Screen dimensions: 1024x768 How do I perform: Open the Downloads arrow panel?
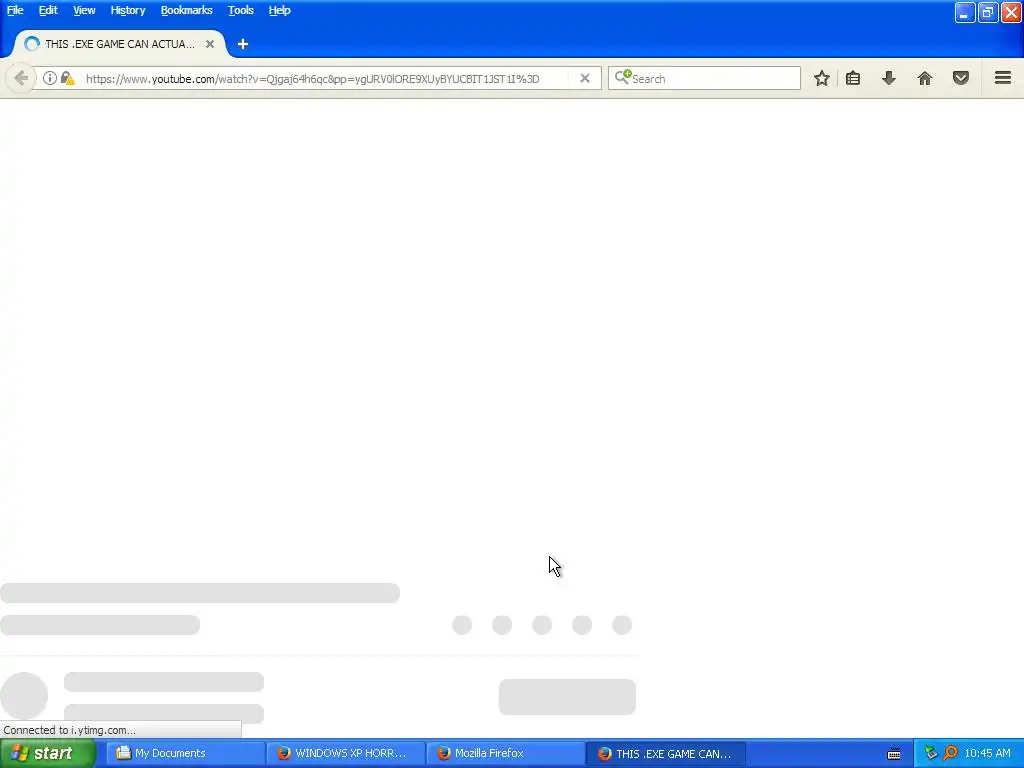(889, 78)
